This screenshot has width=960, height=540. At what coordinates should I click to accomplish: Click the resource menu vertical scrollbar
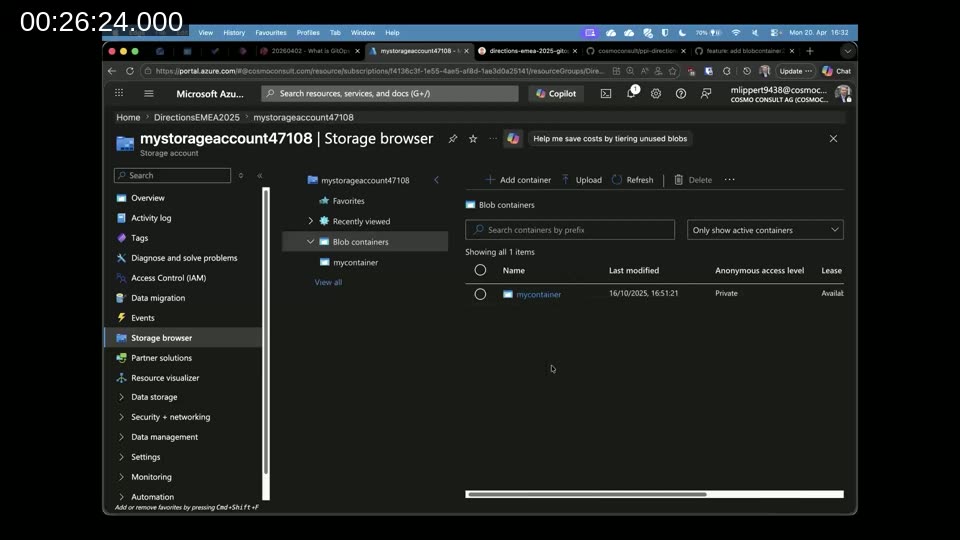click(266, 331)
